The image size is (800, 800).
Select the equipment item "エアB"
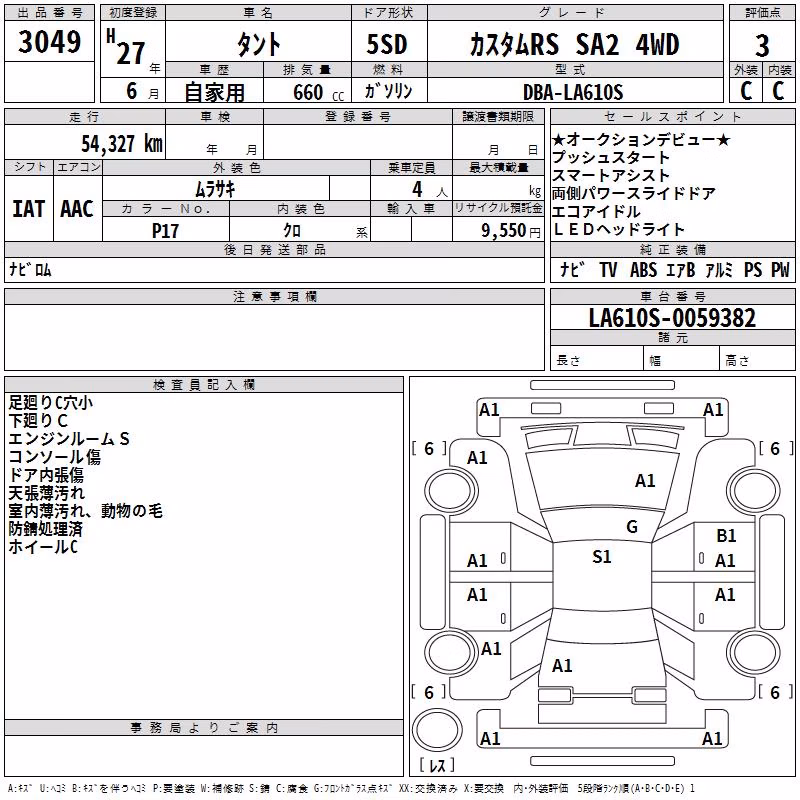pyautogui.click(x=681, y=269)
